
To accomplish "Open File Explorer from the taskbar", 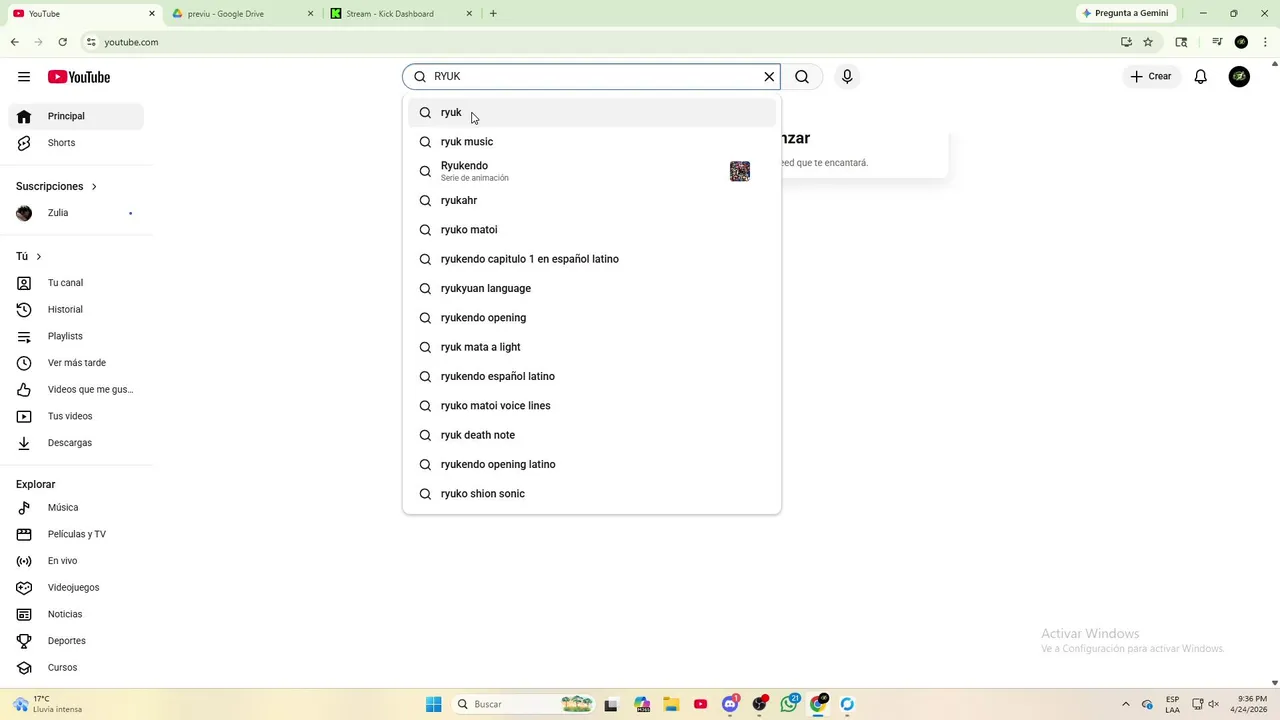I will (671, 704).
